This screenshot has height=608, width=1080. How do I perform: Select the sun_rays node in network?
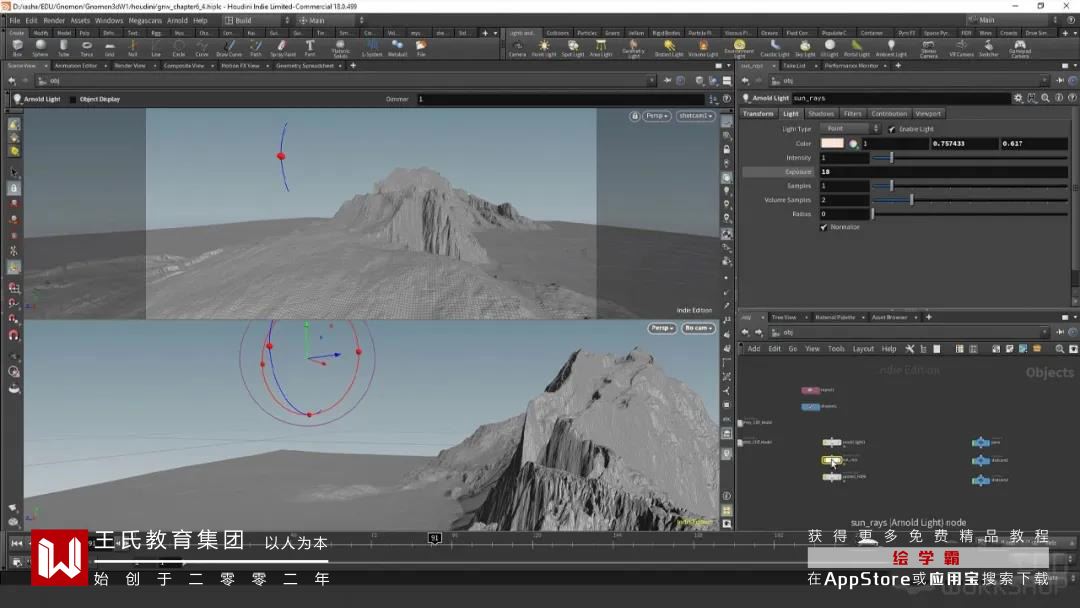click(831, 460)
